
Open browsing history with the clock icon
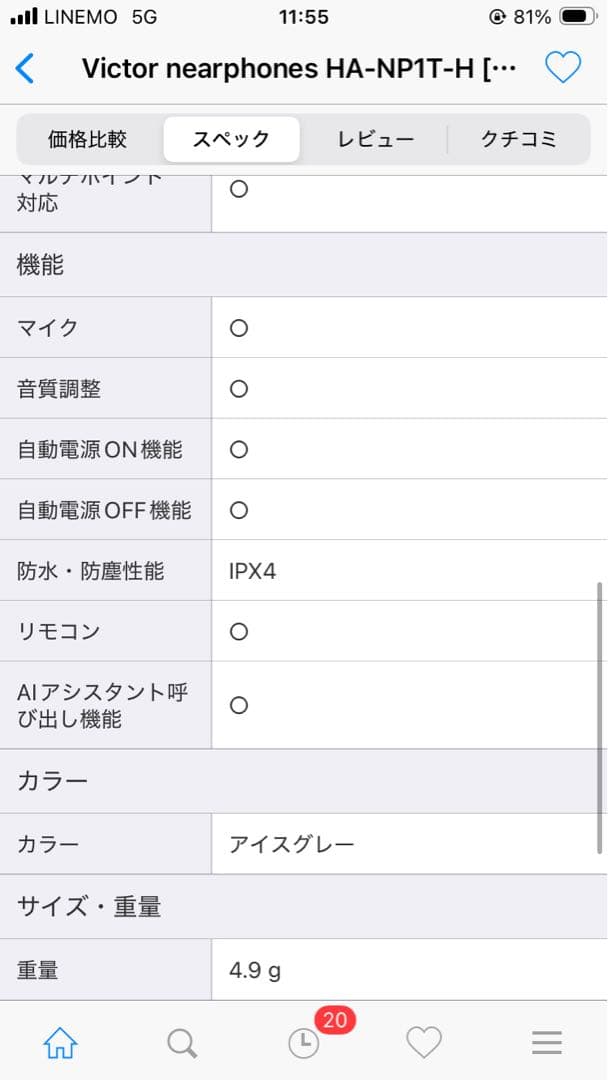pos(304,1042)
